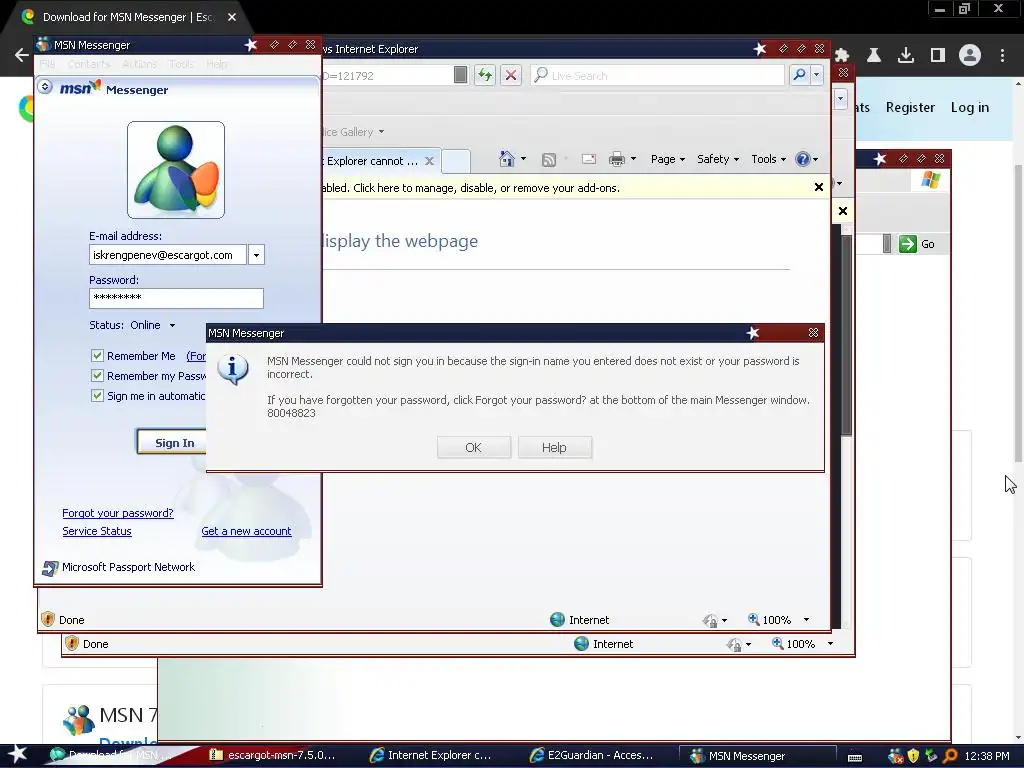The height and width of the screenshot is (768, 1024).
Task: Collapse the MSN Messenger header arrow button
Action: pos(44,86)
